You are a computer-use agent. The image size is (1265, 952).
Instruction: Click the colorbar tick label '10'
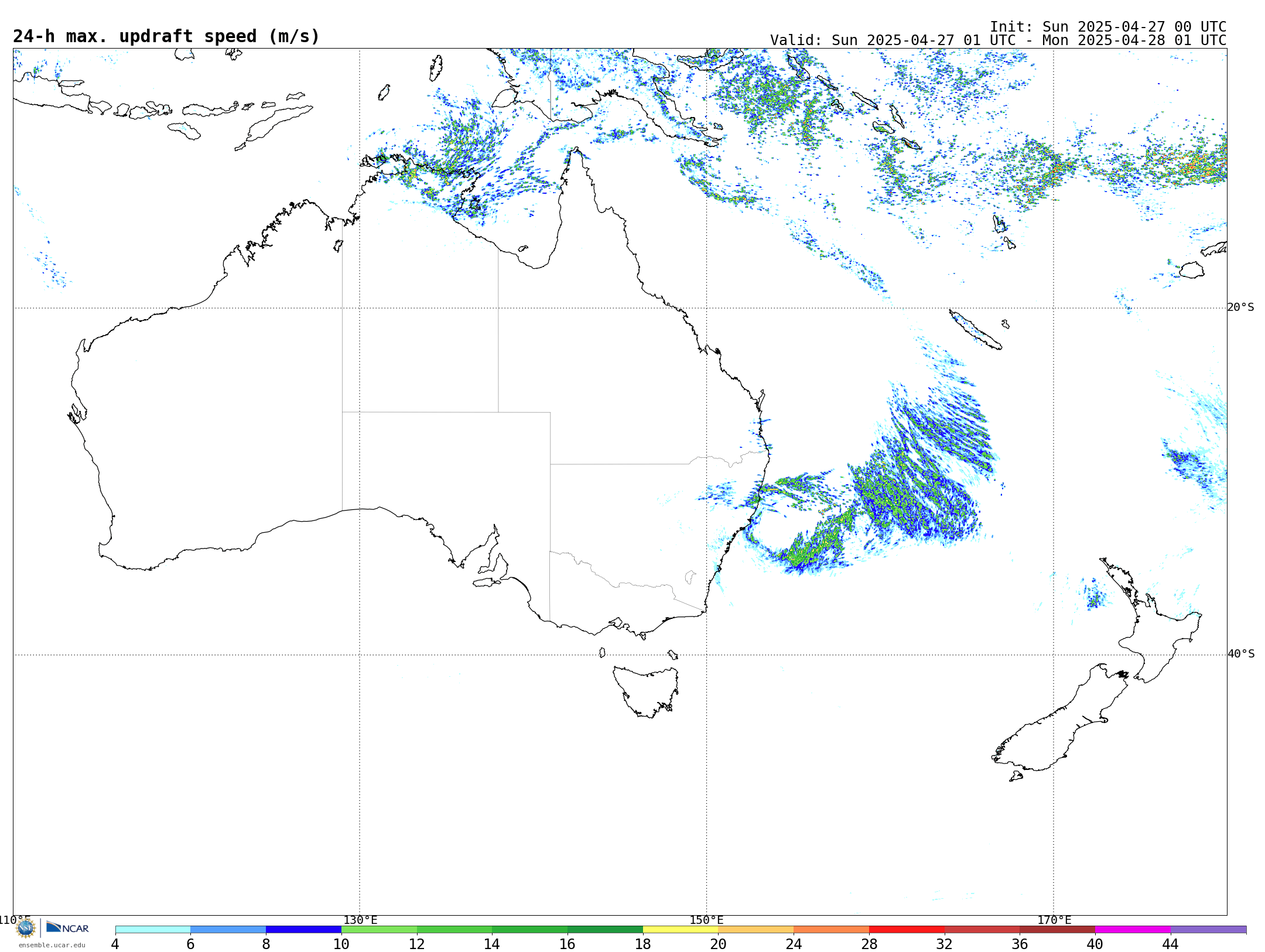341,944
